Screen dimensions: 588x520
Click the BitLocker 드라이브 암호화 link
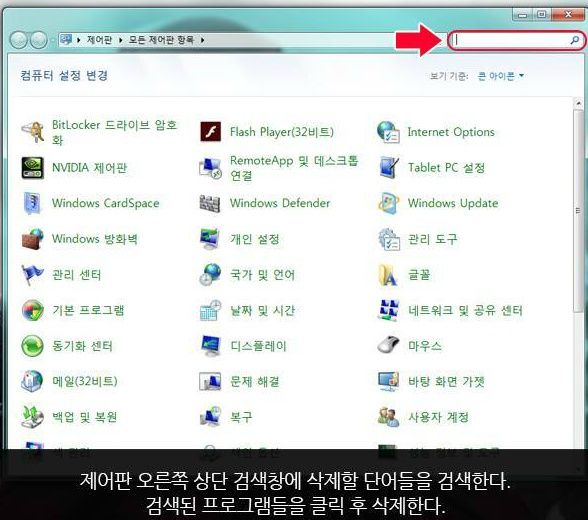pos(114,132)
